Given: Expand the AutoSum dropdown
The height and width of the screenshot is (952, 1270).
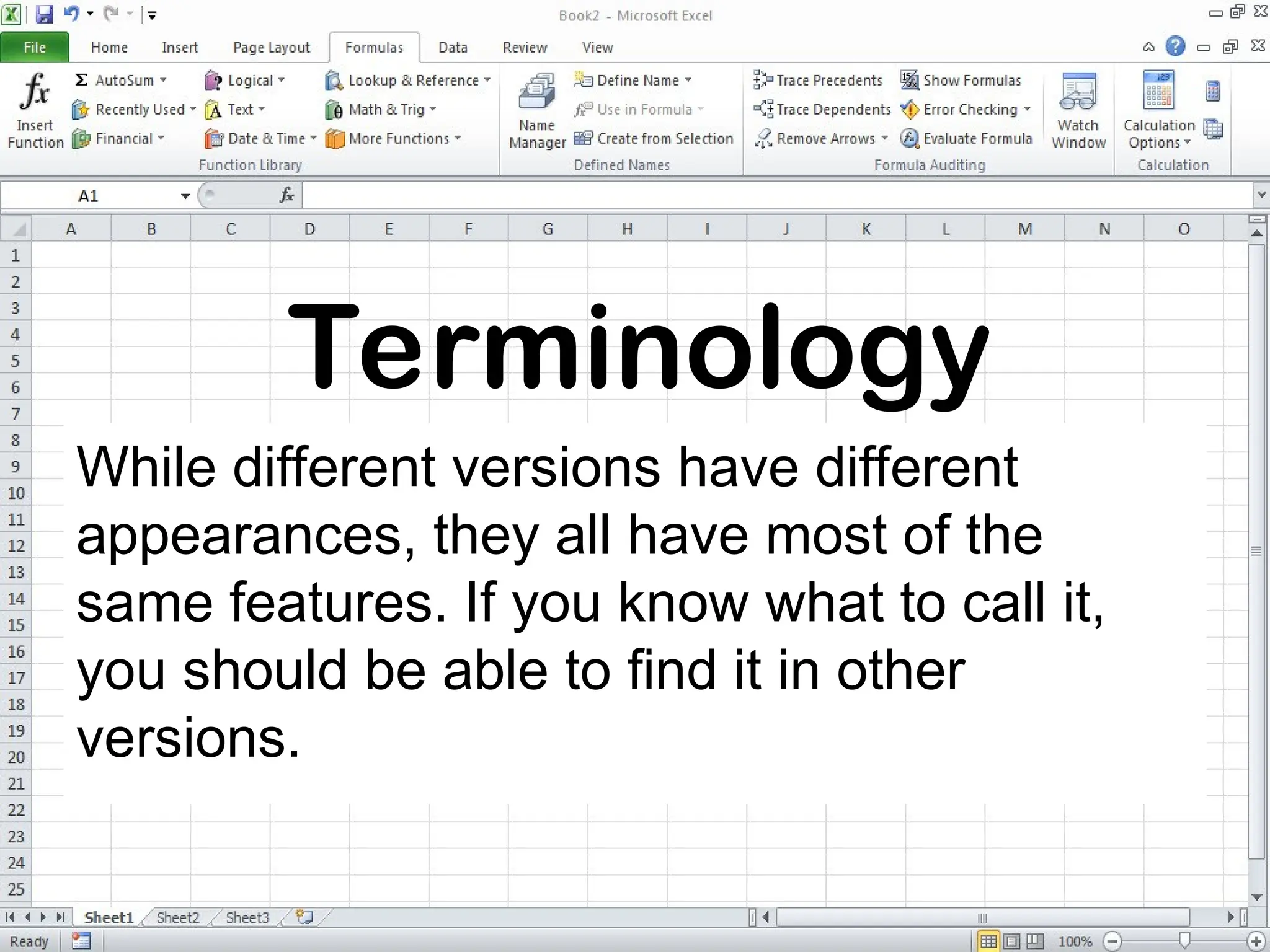Looking at the screenshot, I should (x=164, y=81).
